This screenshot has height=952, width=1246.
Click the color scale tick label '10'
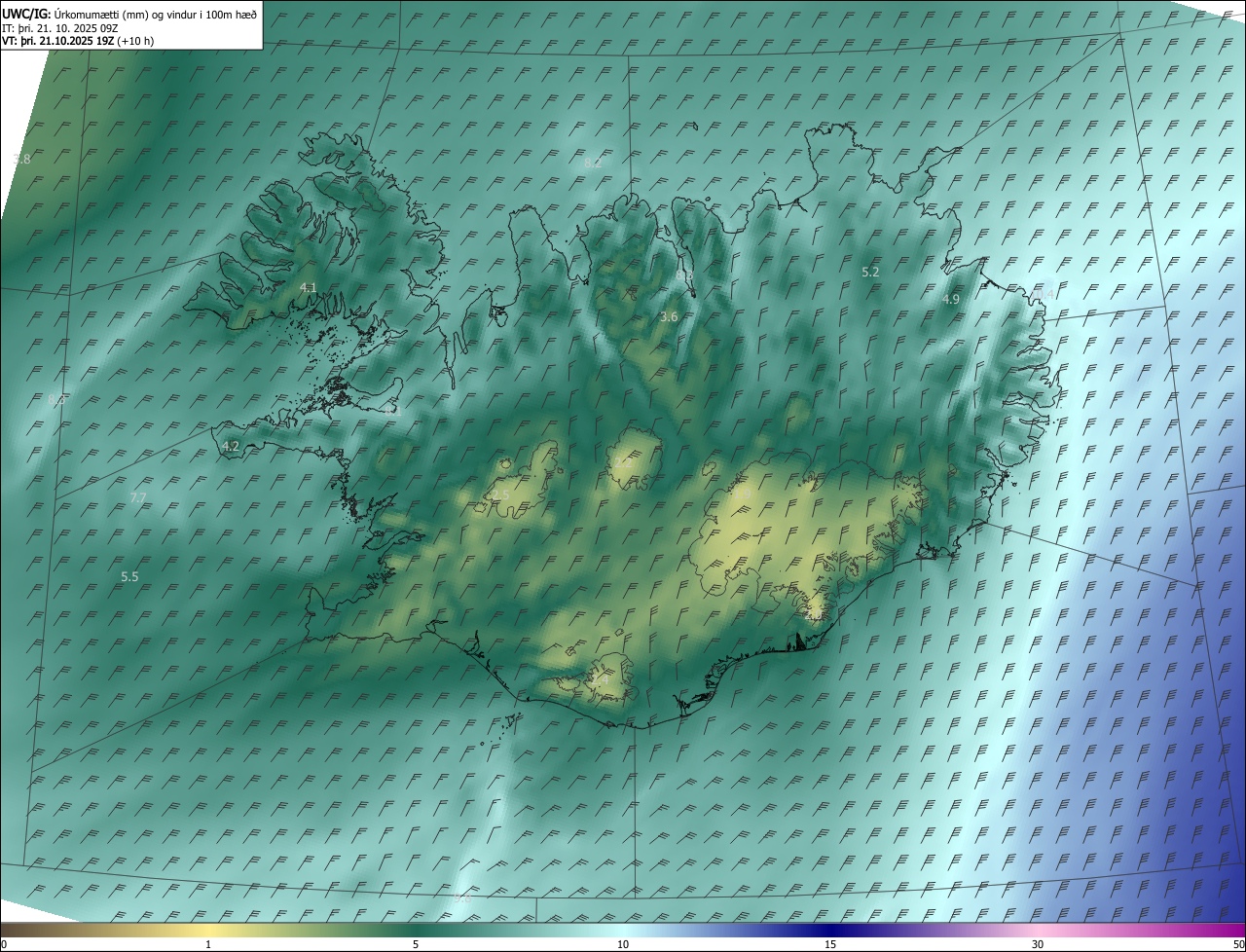623,944
